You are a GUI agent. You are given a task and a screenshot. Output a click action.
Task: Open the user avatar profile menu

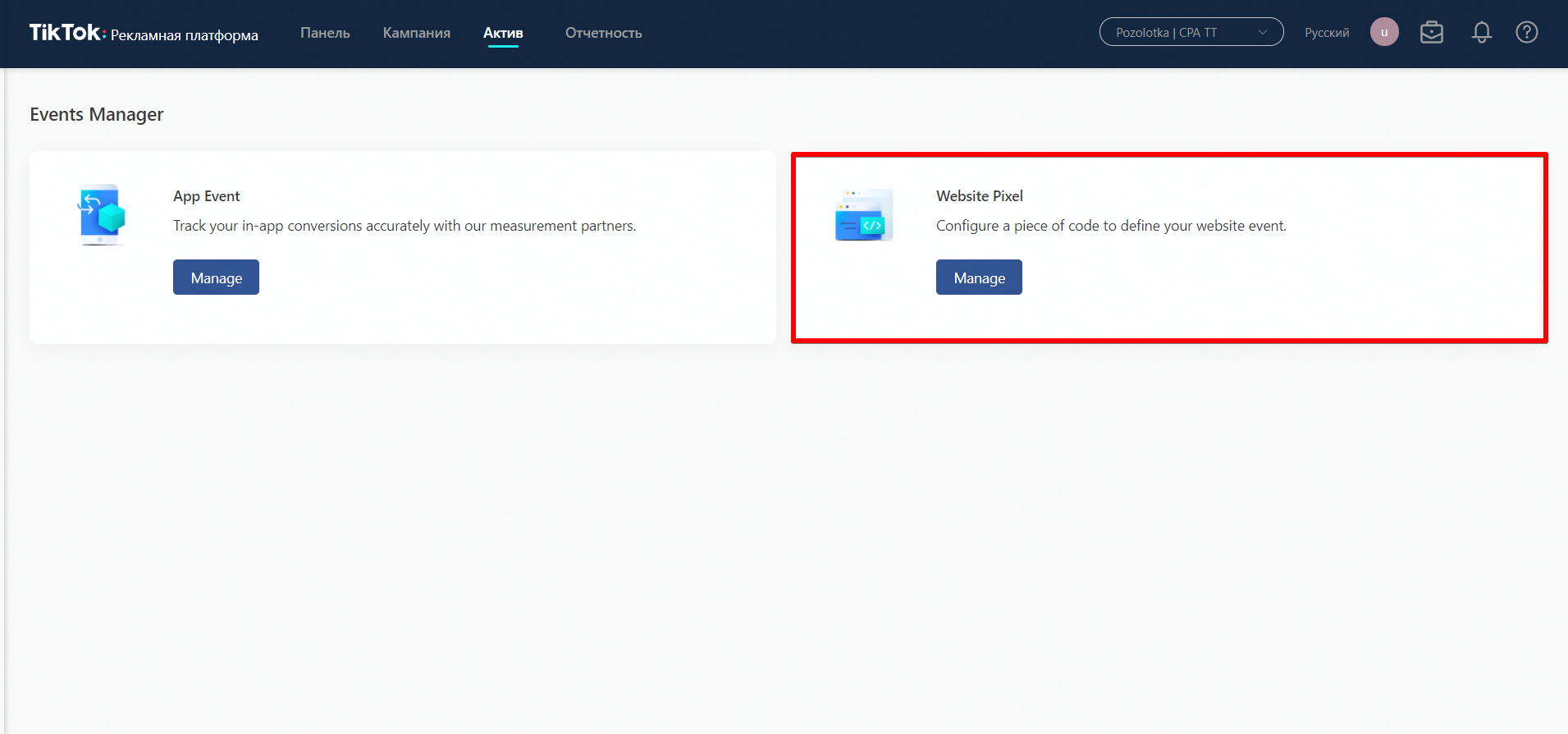tap(1384, 33)
